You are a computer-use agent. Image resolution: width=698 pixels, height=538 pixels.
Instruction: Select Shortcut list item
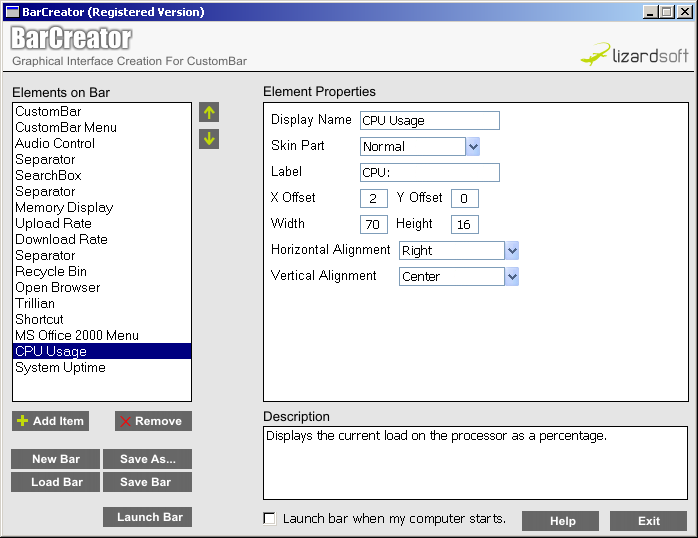click(102, 320)
